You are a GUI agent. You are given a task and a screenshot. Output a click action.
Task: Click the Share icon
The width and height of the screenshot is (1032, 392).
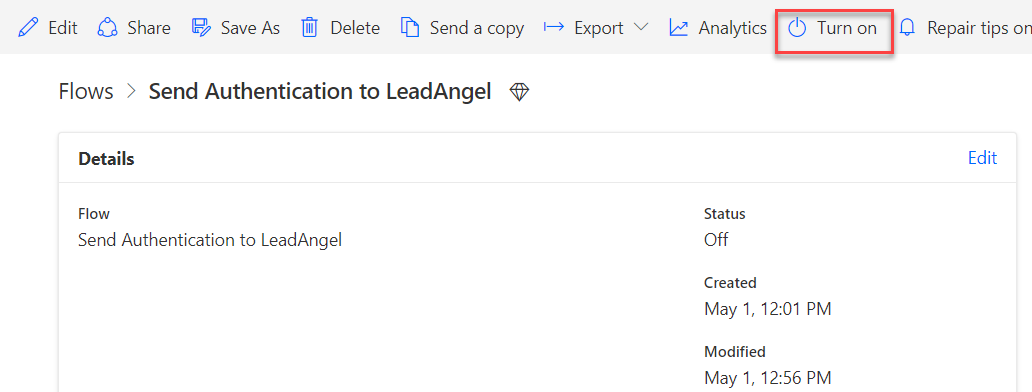tap(107, 28)
